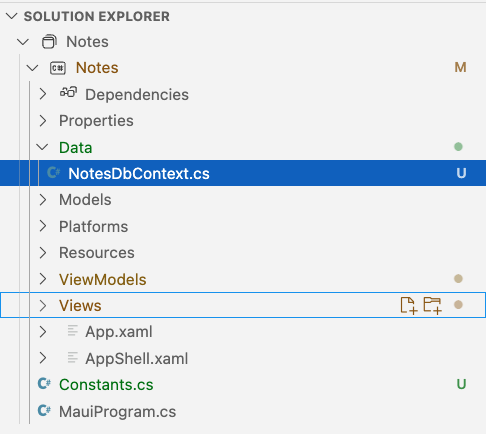
Task: Expand App.xaml nested files chevron
Action: (x=43, y=332)
